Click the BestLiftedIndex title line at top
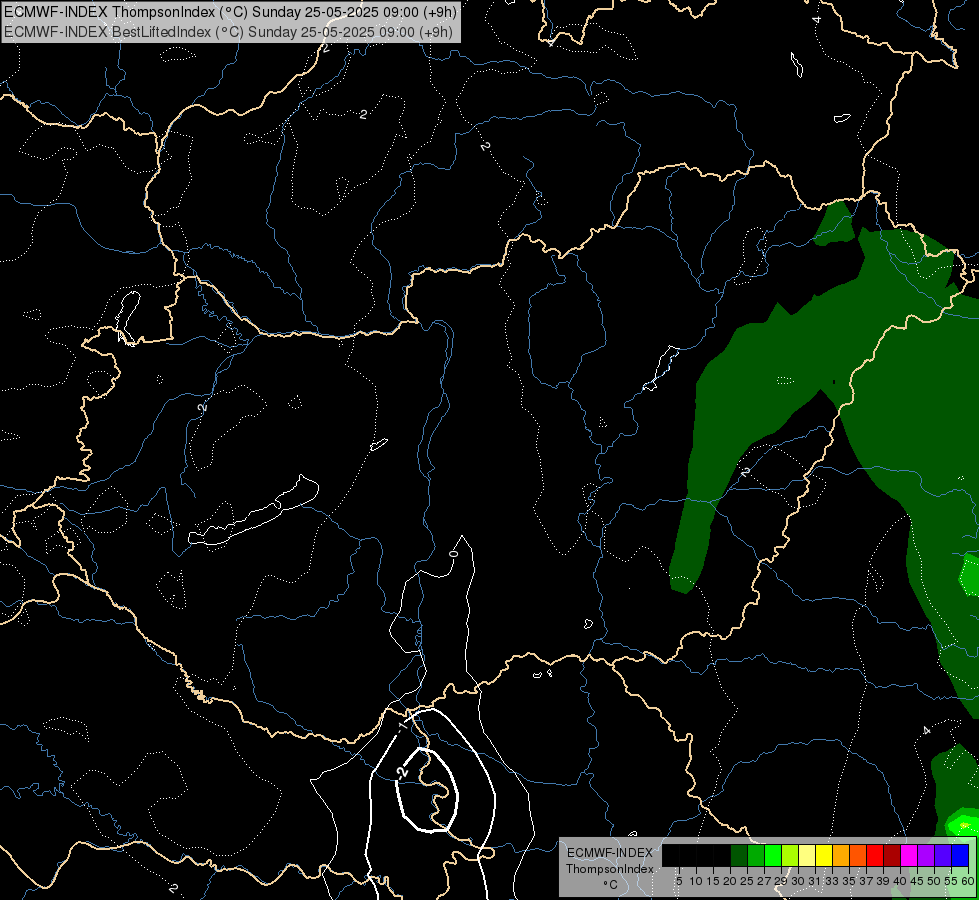This screenshot has height=900, width=979. (229, 32)
